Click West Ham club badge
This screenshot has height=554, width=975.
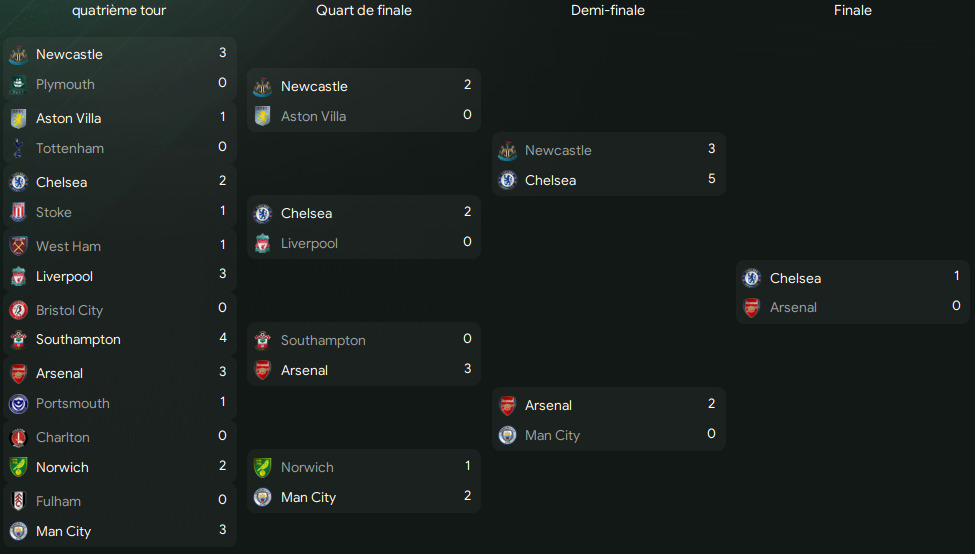pos(18,246)
